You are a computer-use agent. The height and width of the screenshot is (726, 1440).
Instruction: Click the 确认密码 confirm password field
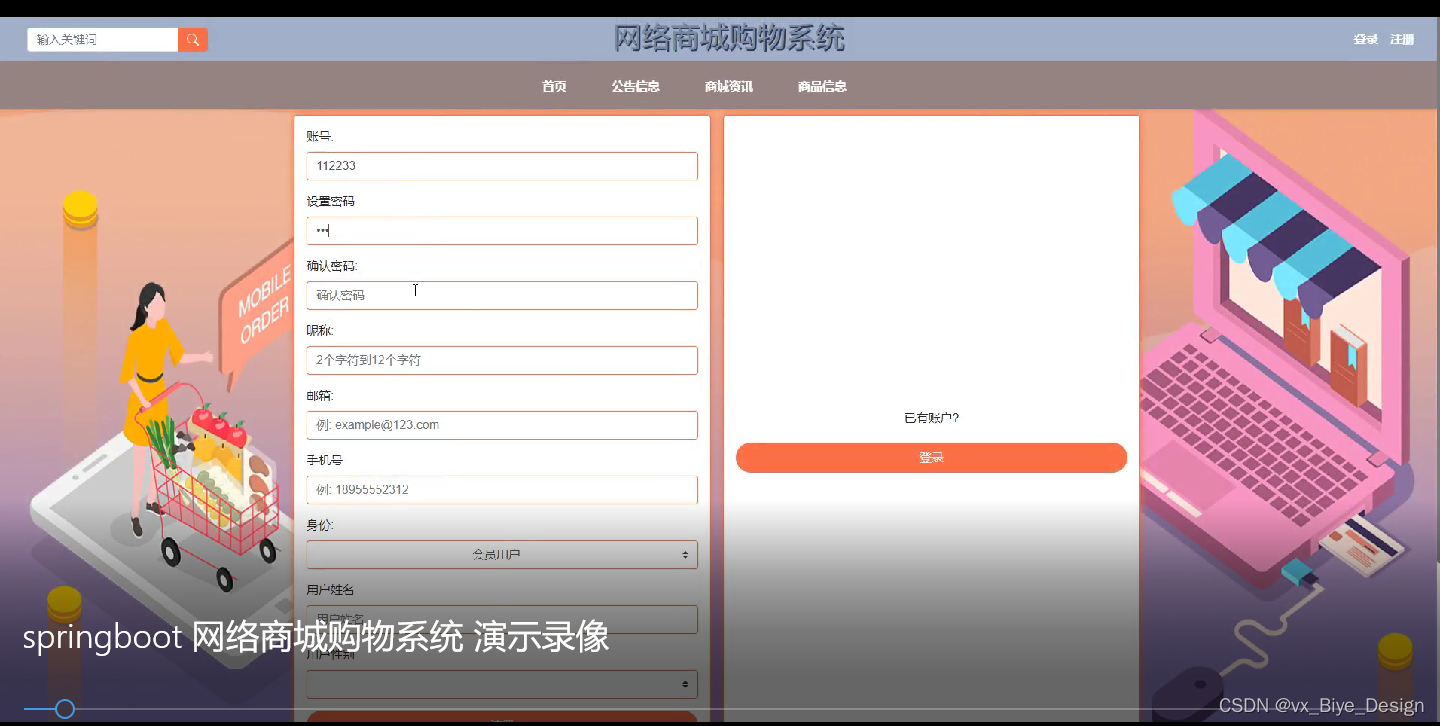(502, 295)
